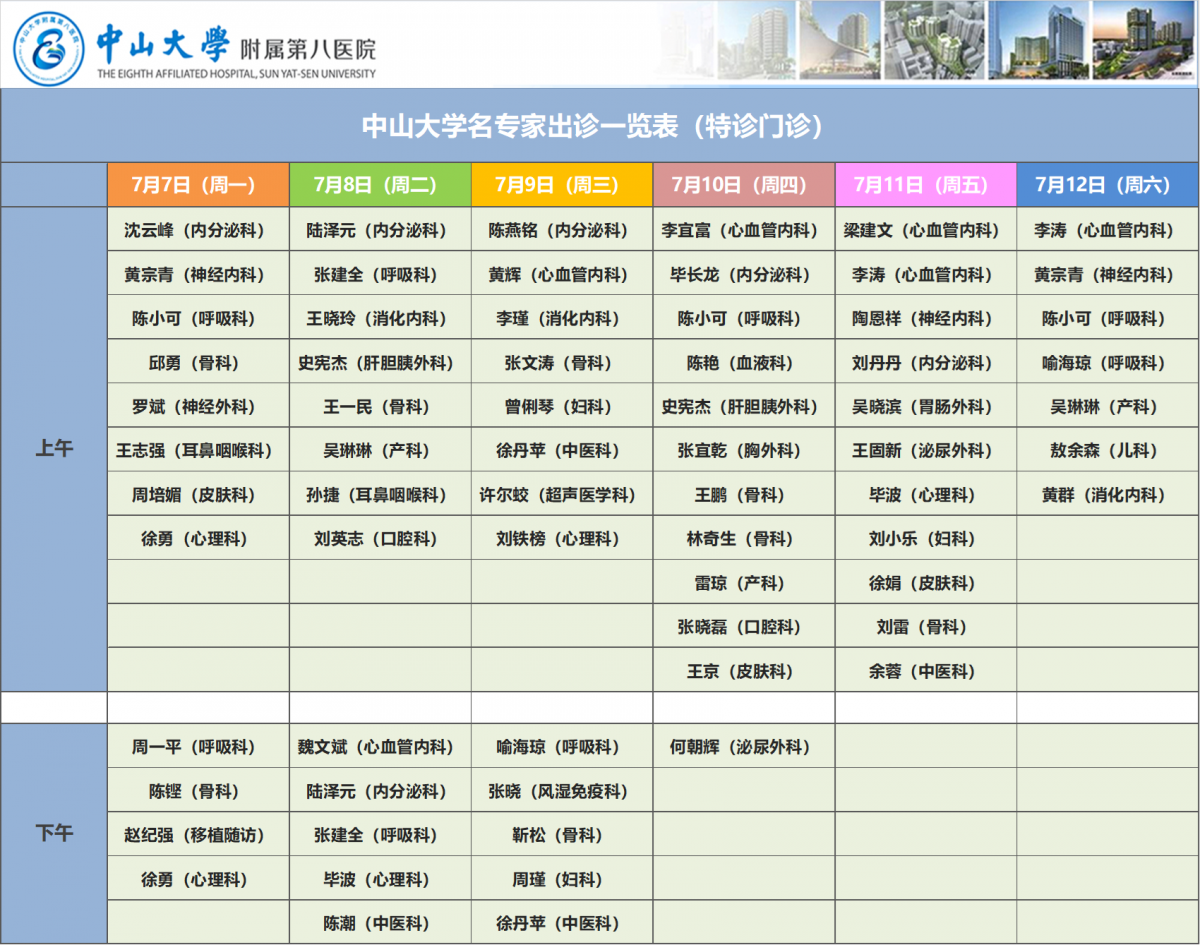
Task: Click the 下午 row header
Action: [54, 833]
